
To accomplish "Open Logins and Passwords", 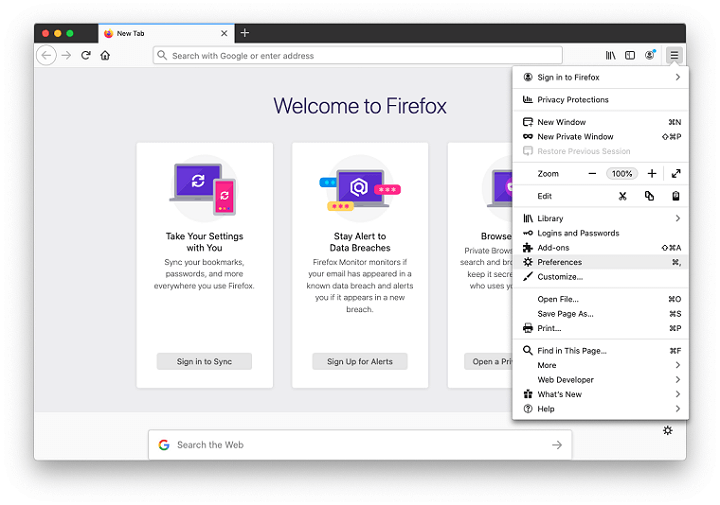I will coord(601,233).
